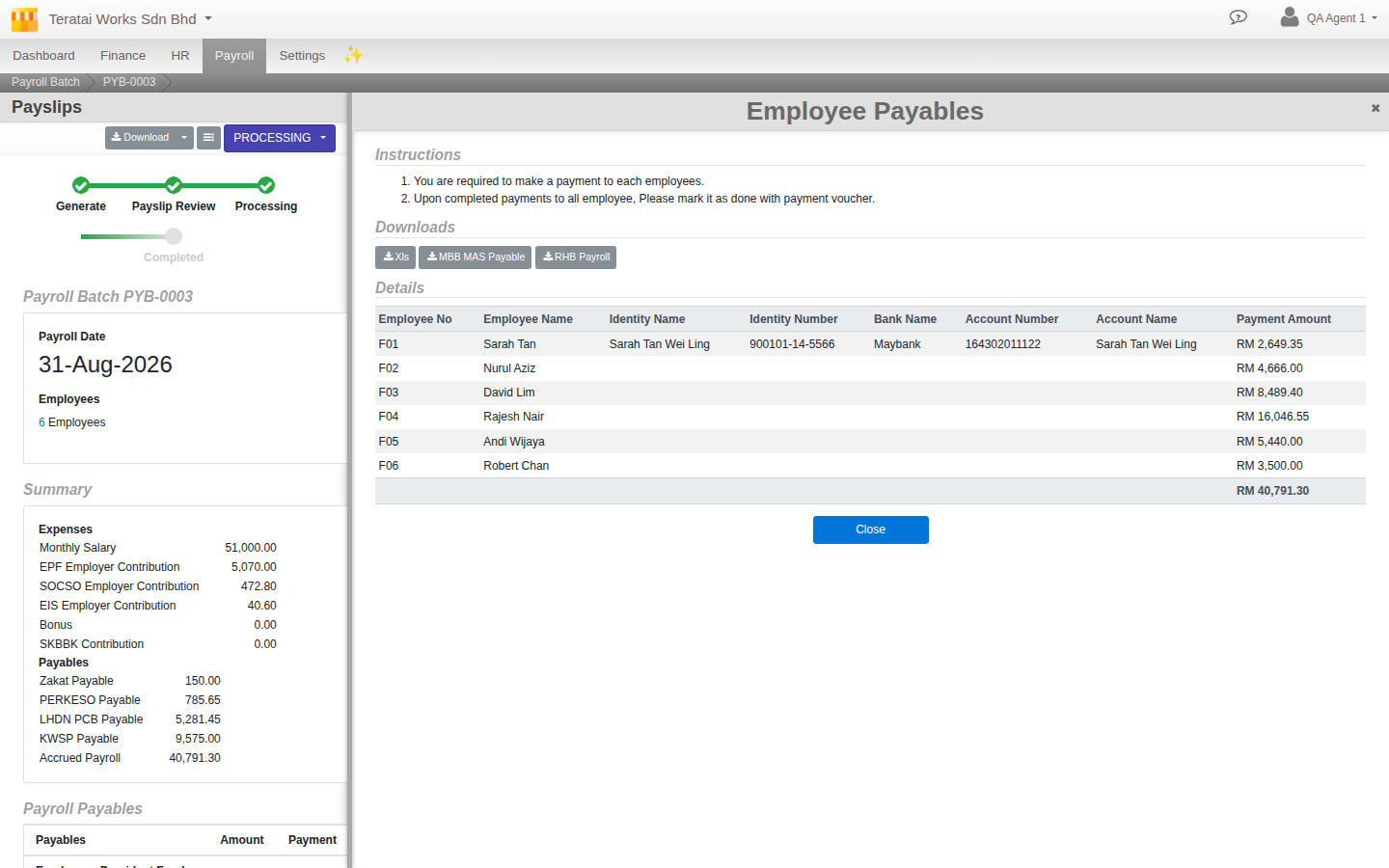Select employee row Robert Chan
1389x868 pixels.
tap(870, 466)
